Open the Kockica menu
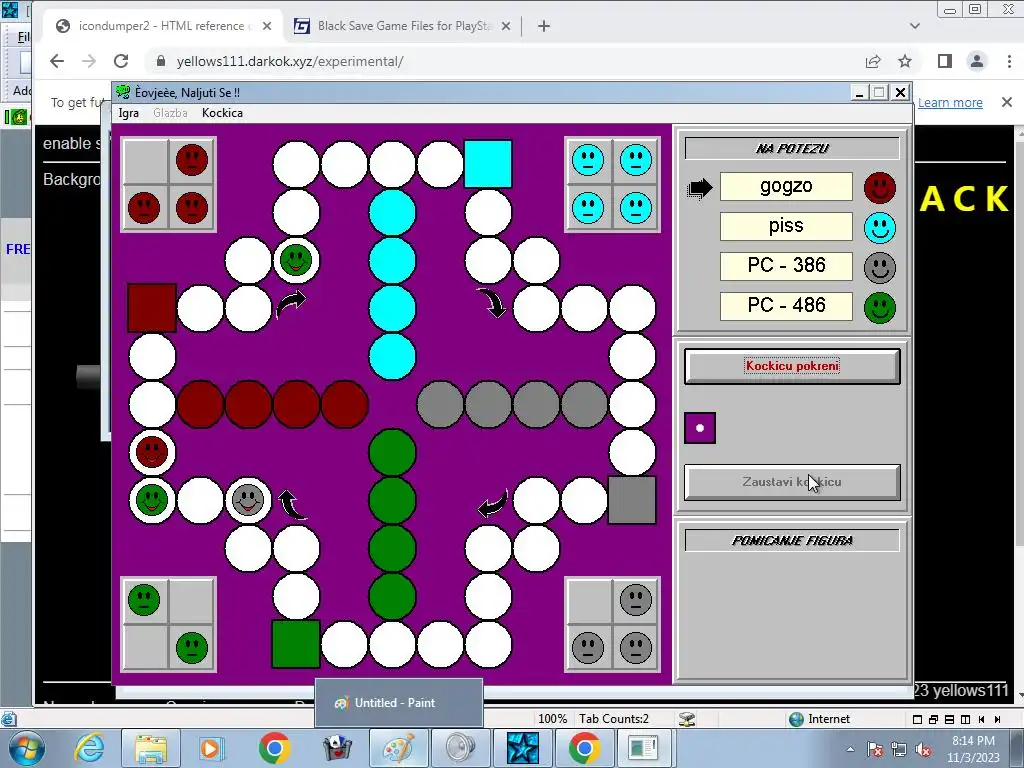The height and width of the screenshot is (768, 1024). tap(222, 113)
